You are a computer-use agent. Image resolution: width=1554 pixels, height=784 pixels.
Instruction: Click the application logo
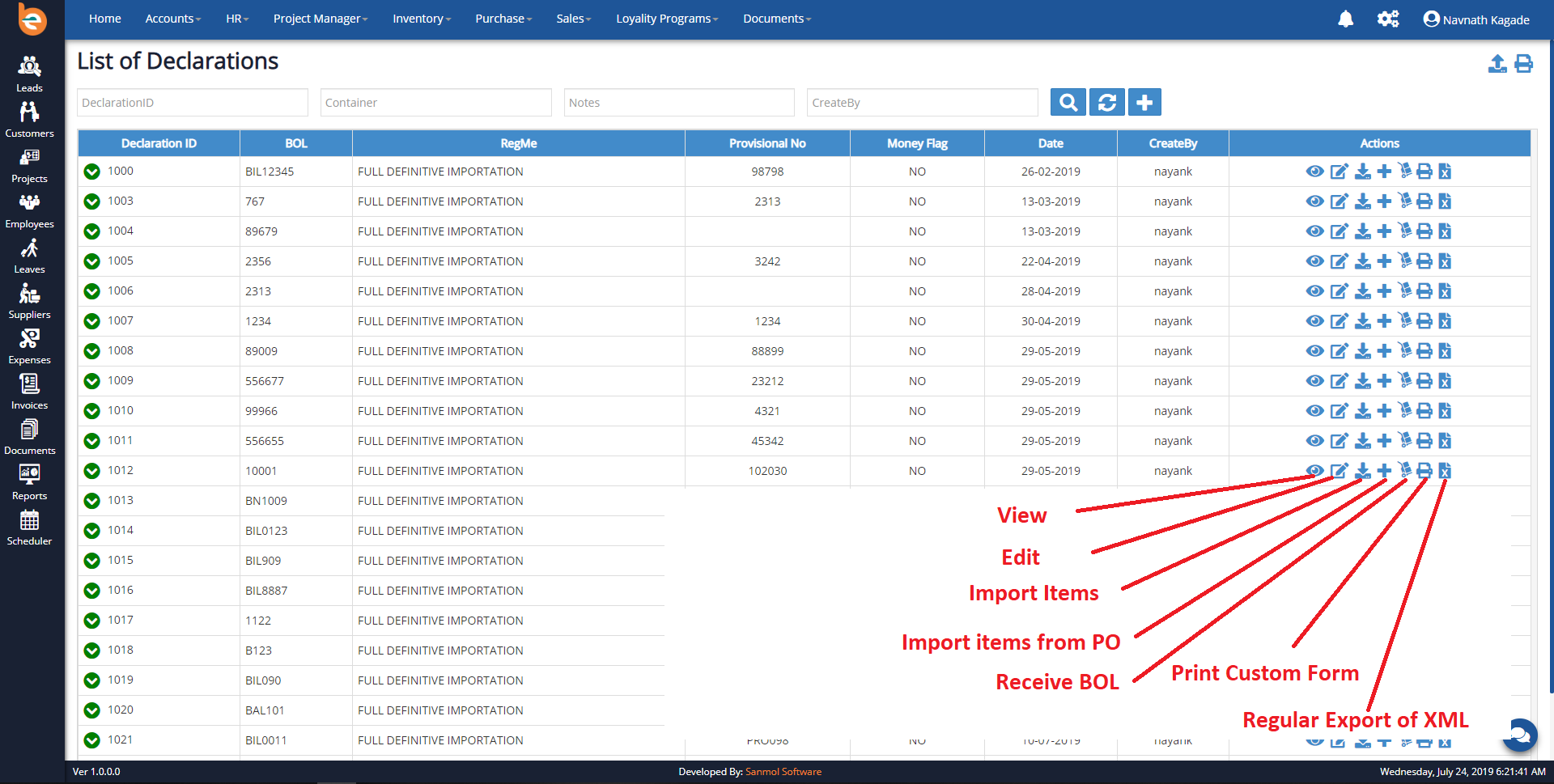click(32, 19)
